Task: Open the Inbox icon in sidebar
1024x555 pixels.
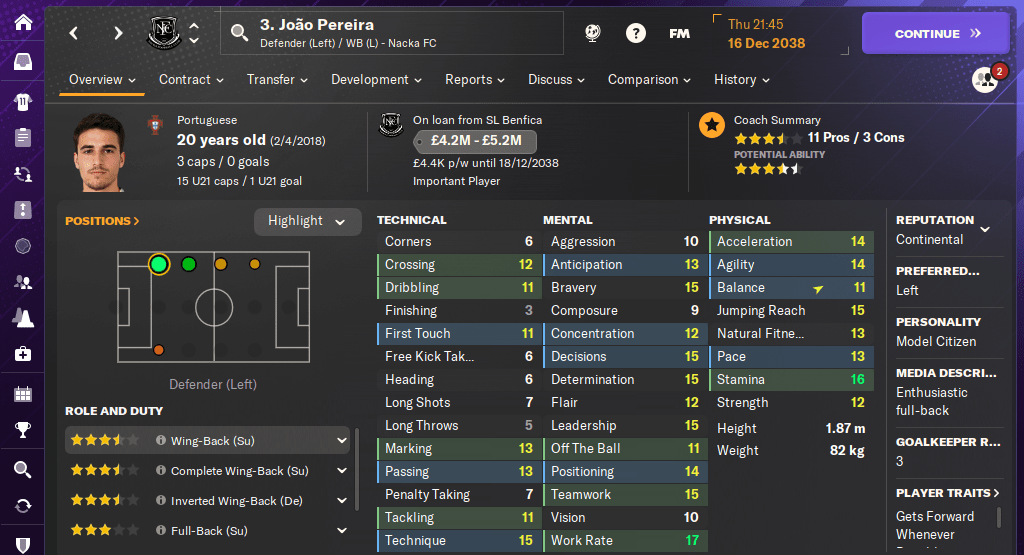Action: [x=22, y=62]
